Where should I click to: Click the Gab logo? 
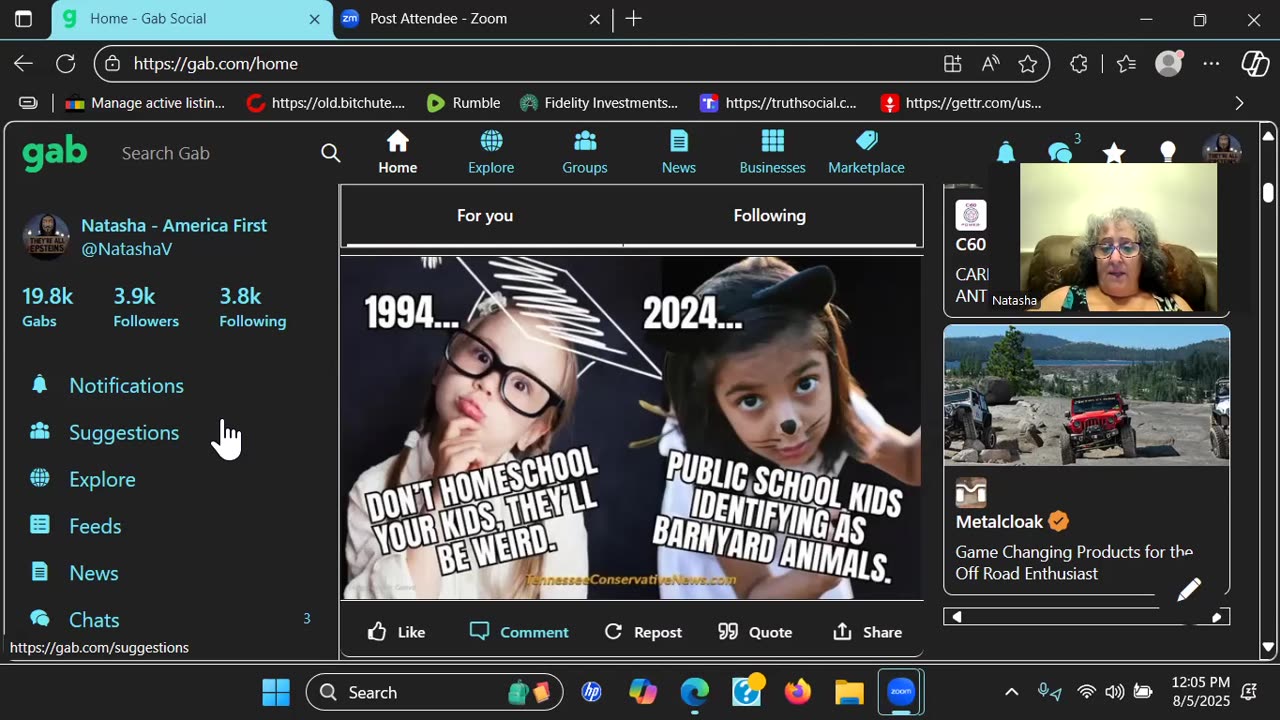point(55,153)
